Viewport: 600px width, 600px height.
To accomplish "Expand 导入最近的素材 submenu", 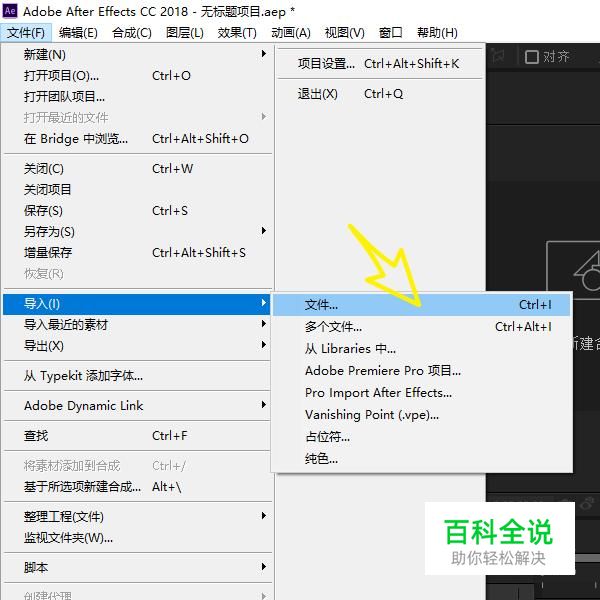I will pyautogui.click(x=138, y=325).
